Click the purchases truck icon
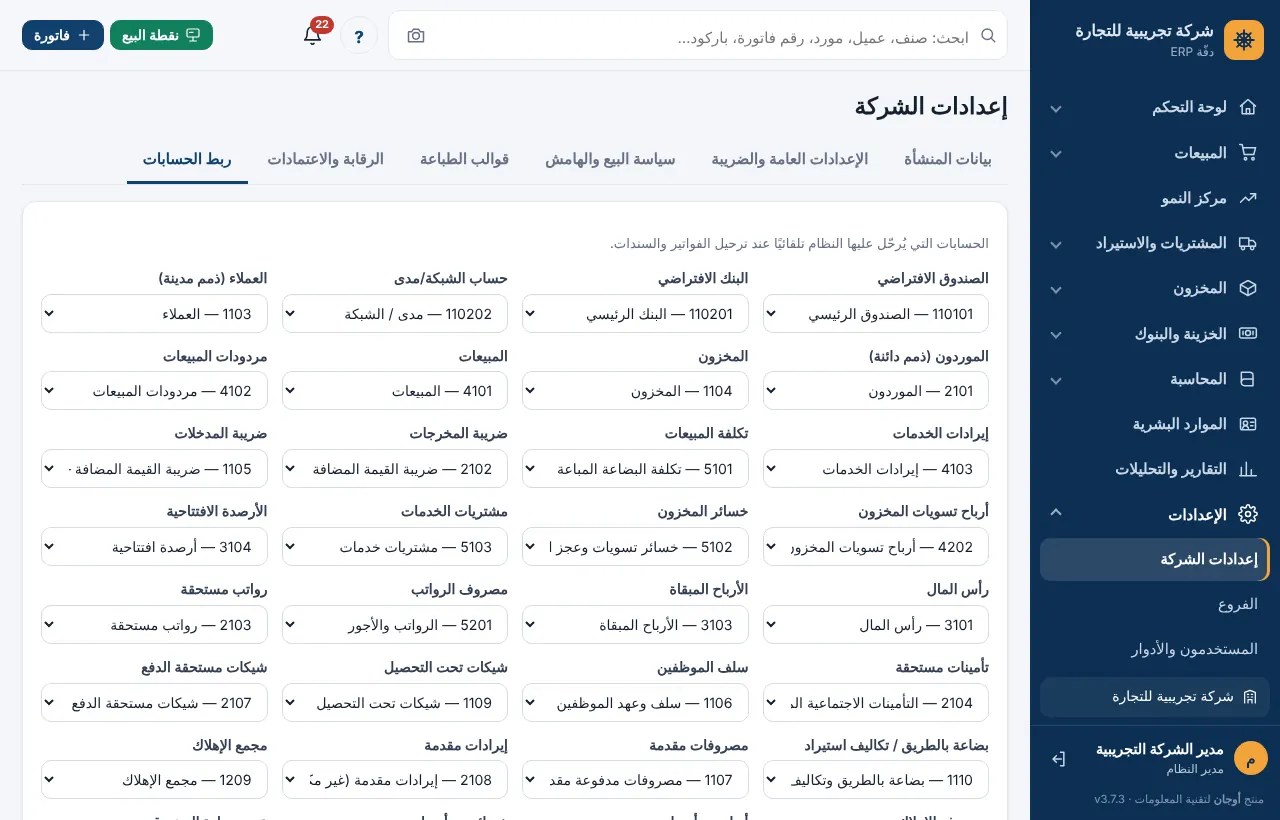Viewport: 1280px width, 820px height. pyautogui.click(x=1248, y=243)
